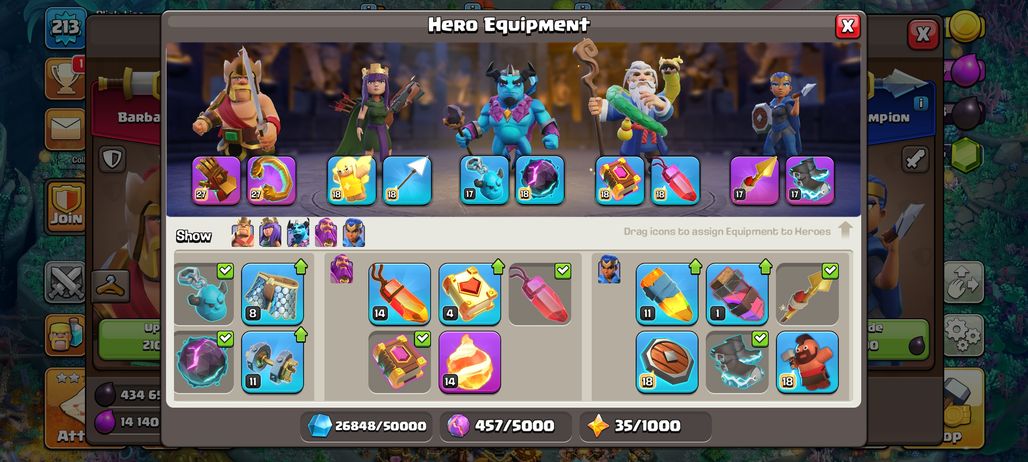Toggle the Archer Queen show filter

pyautogui.click(x=270, y=233)
